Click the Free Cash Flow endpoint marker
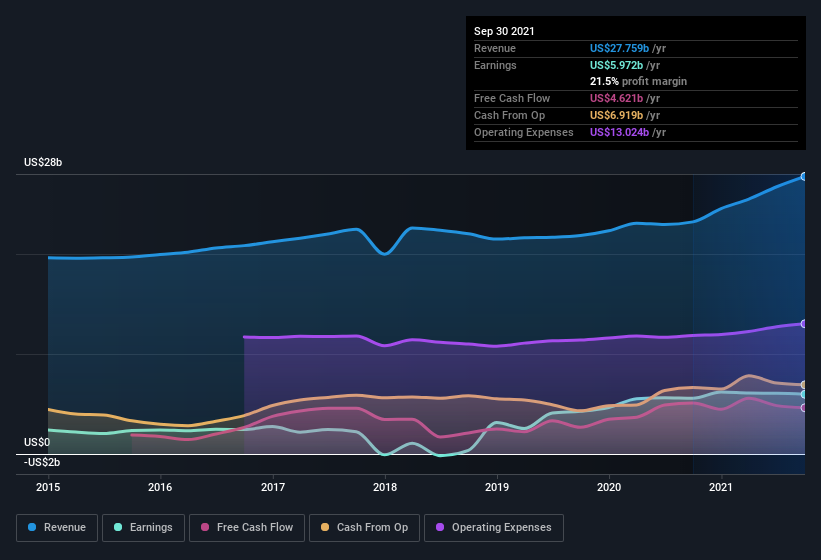Image resolution: width=821 pixels, height=560 pixels. [804, 408]
